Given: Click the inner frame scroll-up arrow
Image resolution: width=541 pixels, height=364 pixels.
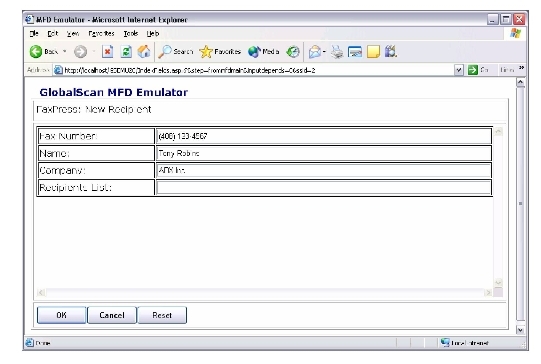Looking at the screenshot, I should (498, 131).
